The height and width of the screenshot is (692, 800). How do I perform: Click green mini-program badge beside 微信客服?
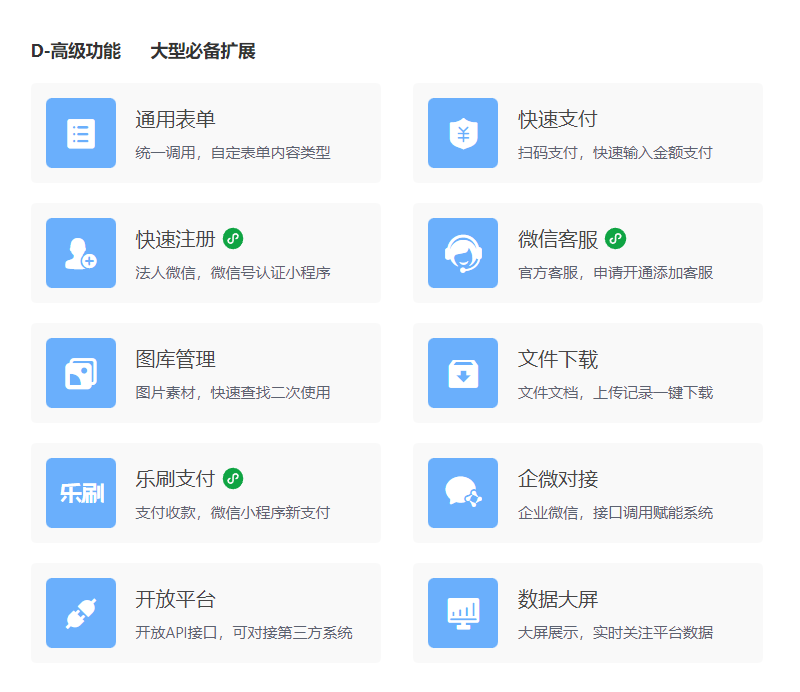(x=615, y=239)
